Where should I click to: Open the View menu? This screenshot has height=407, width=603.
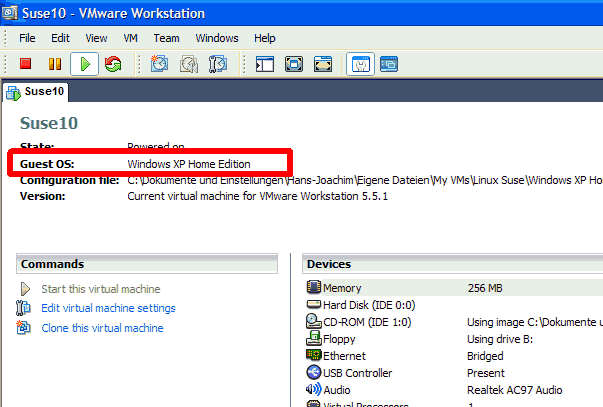tap(96, 38)
